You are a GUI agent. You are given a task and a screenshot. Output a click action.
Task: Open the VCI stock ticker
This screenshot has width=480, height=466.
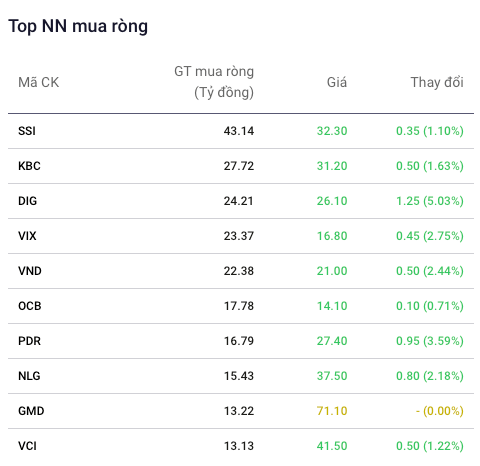tap(27, 446)
